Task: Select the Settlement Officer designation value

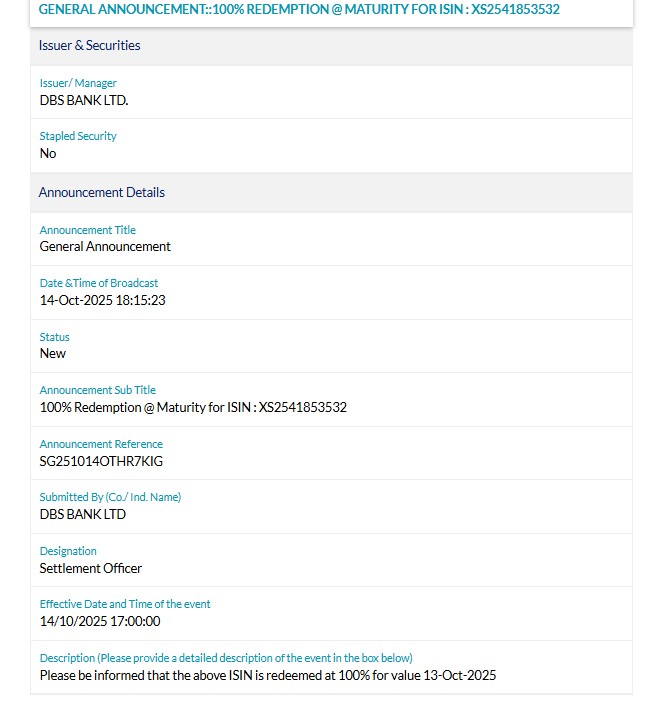Action: point(91,568)
